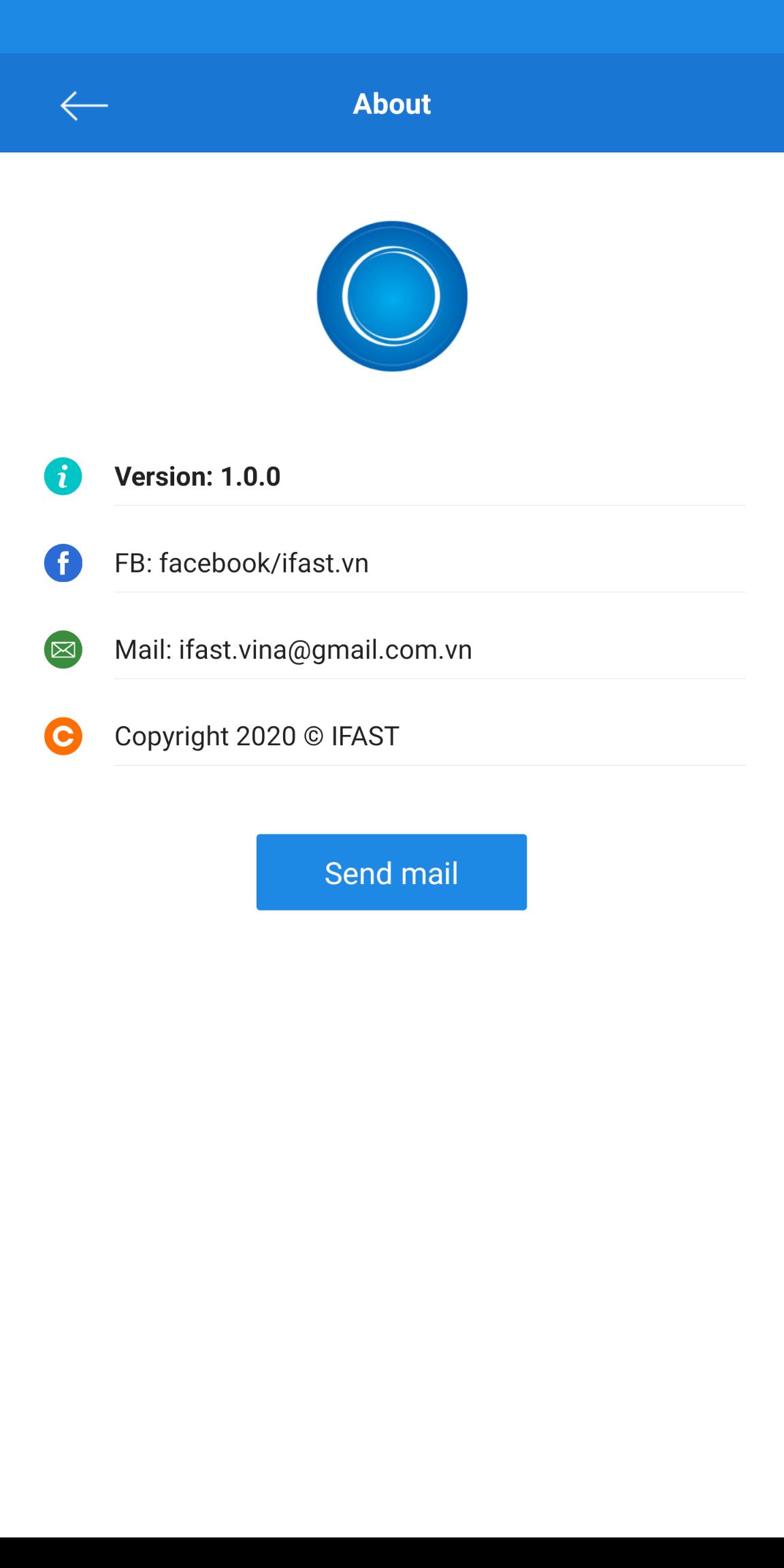Tap the black navigation bar at bottom

pos(392,1552)
